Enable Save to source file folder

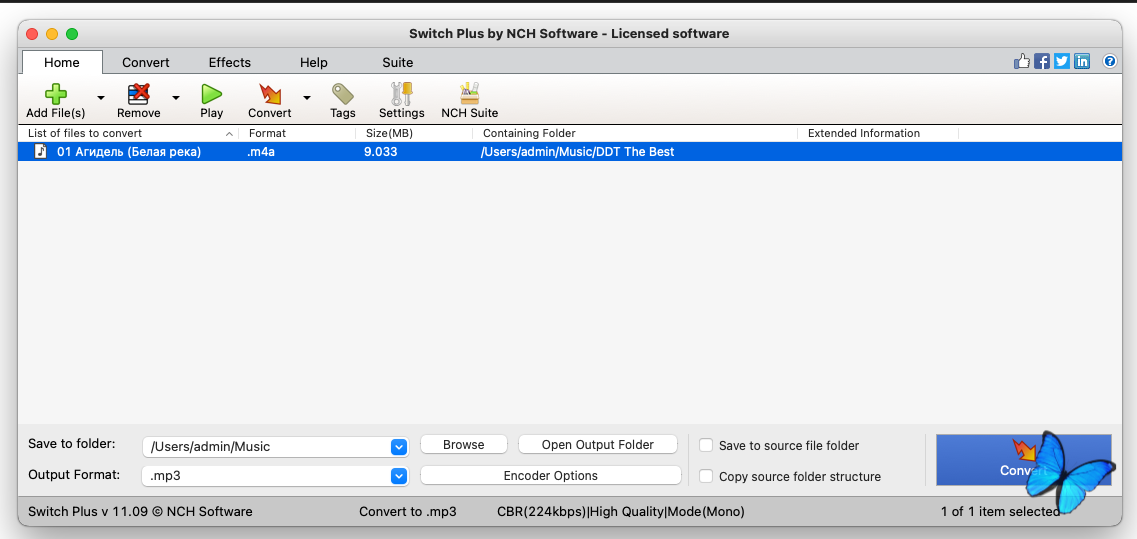coord(706,446)
